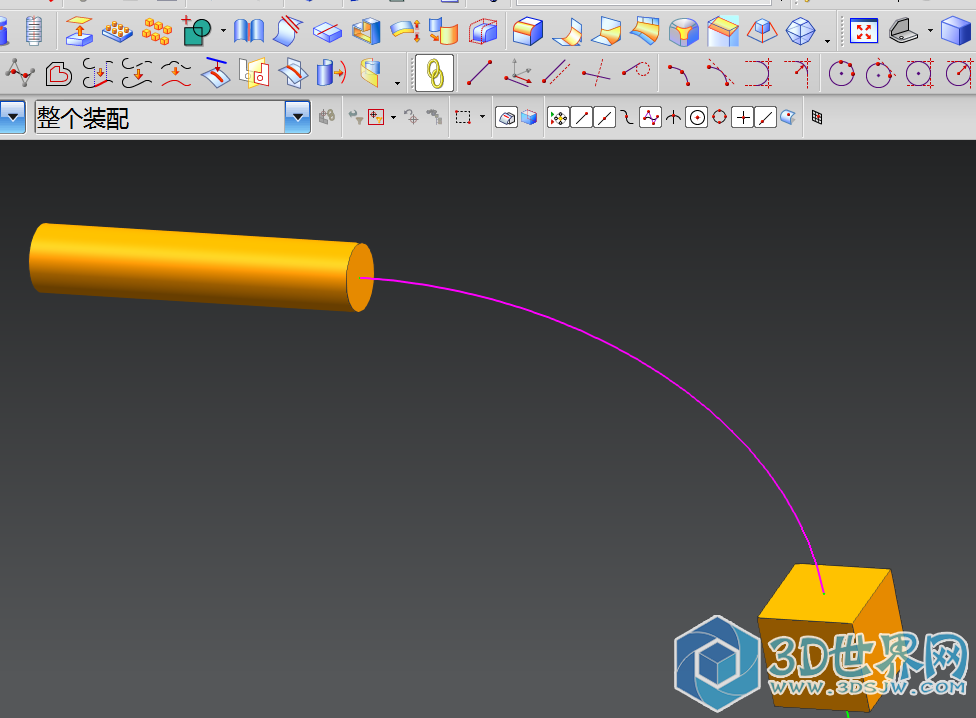
Task: Toggle Point on Bounded Grid snap
Action: 817,117
